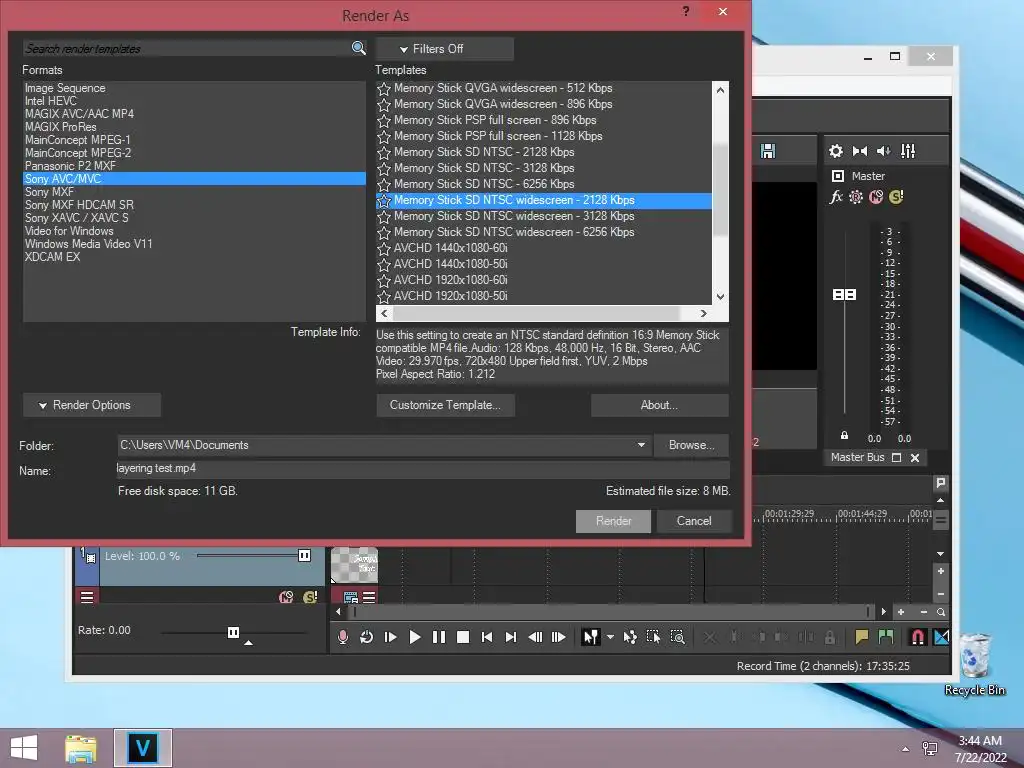Select Windows Media Video V11 format
This screenshot has height=768, width=1024.
88,244
